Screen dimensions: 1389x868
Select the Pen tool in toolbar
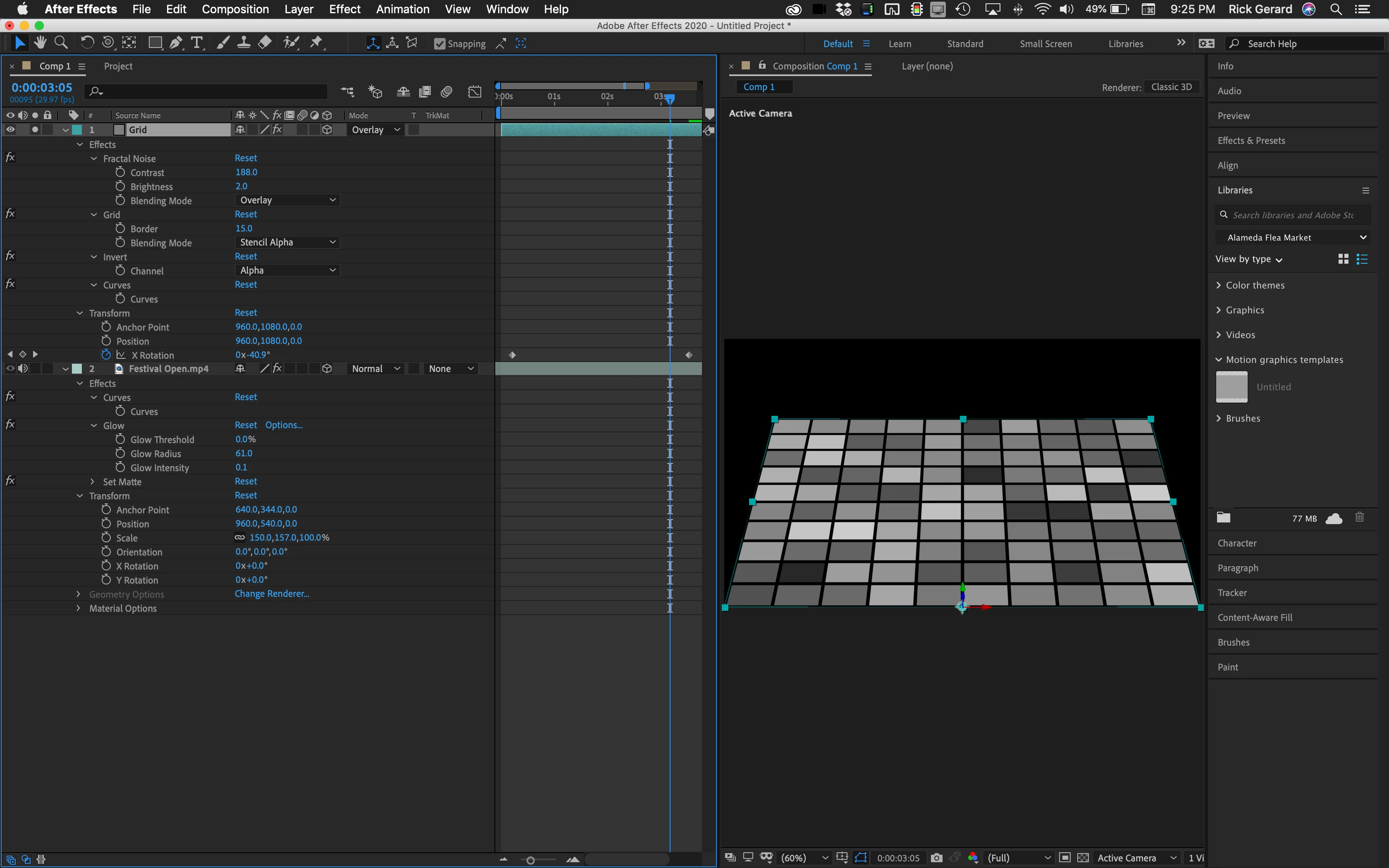click(x=176, y=43)
